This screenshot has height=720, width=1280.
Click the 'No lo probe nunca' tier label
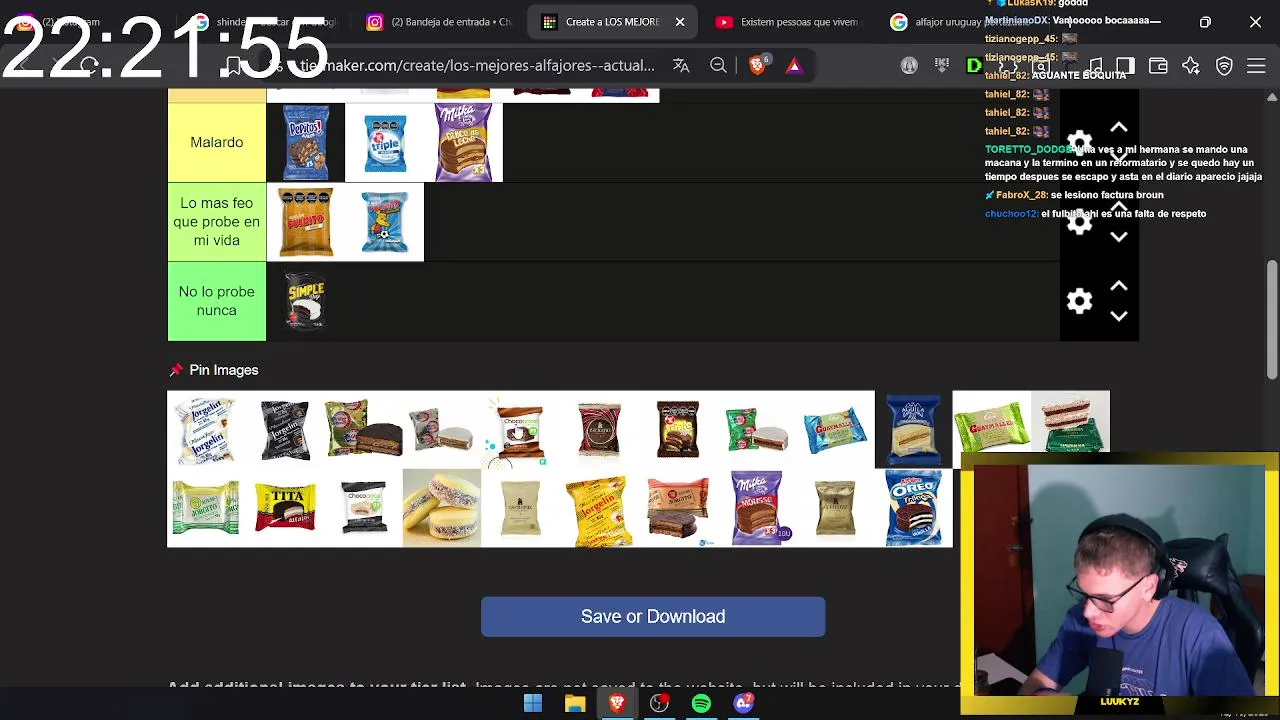pos(217,301)
